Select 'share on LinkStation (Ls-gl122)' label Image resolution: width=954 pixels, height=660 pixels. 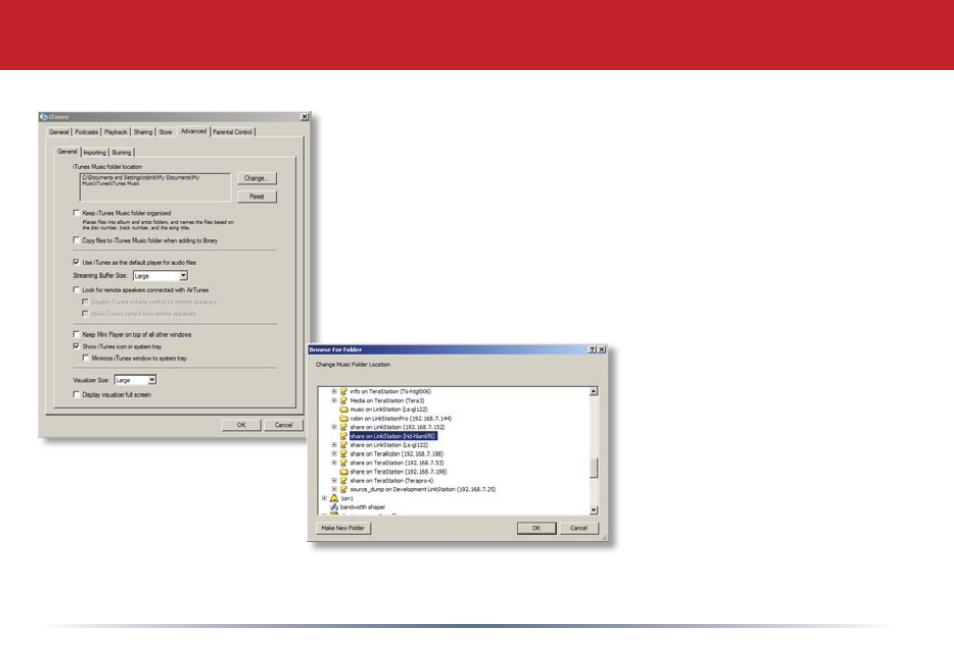389,445
